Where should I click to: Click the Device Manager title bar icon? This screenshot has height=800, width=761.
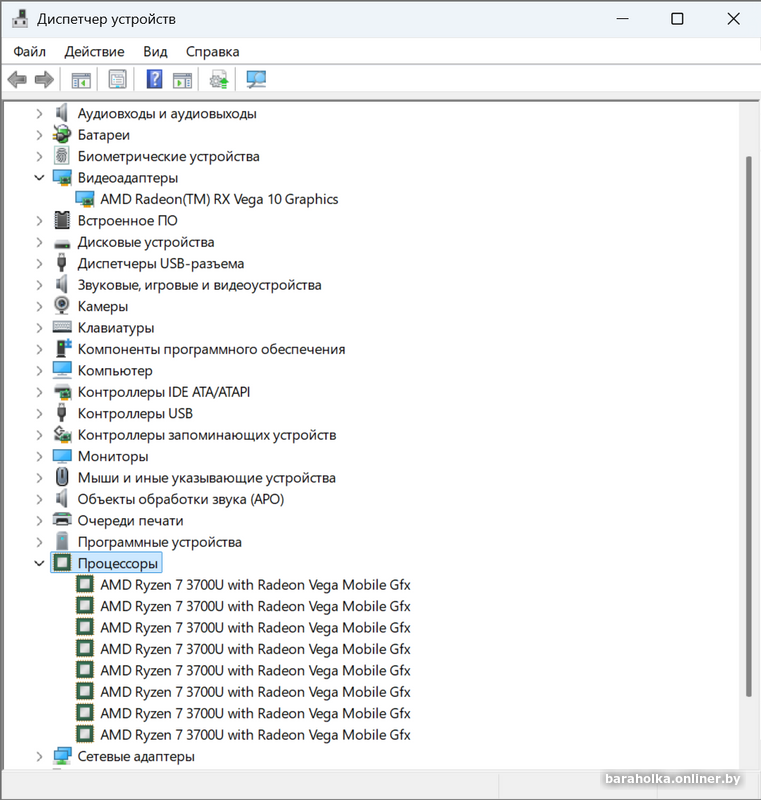(x=20, y=19)
